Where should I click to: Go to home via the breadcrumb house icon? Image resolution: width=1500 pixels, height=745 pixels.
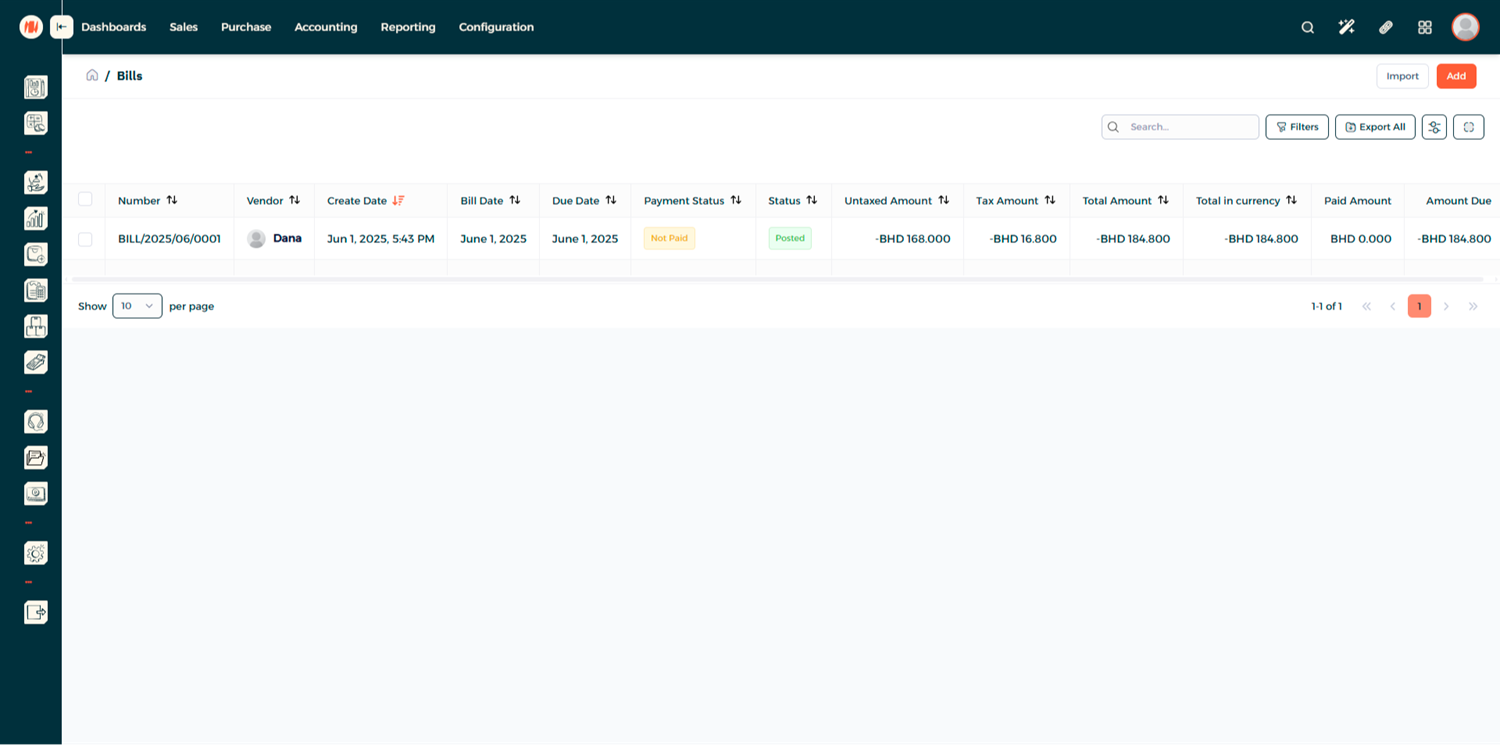tap(92, 75)
